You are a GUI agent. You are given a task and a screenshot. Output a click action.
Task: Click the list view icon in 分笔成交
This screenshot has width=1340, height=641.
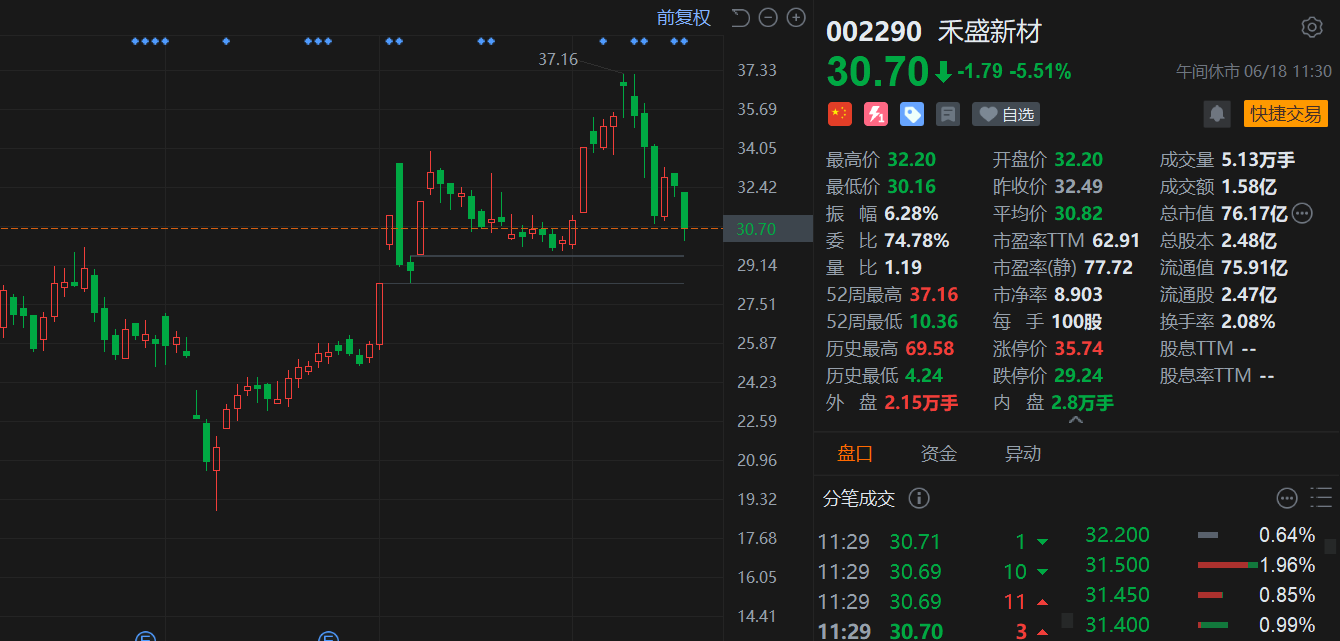point(1320,498)
